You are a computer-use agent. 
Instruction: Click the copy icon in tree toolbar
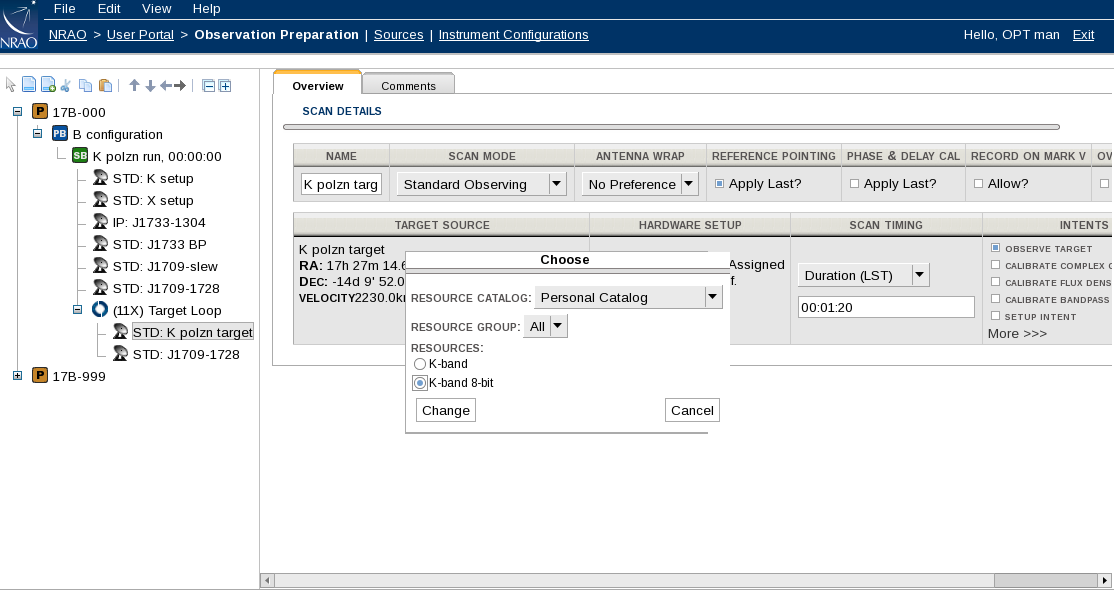pos(86,86)
